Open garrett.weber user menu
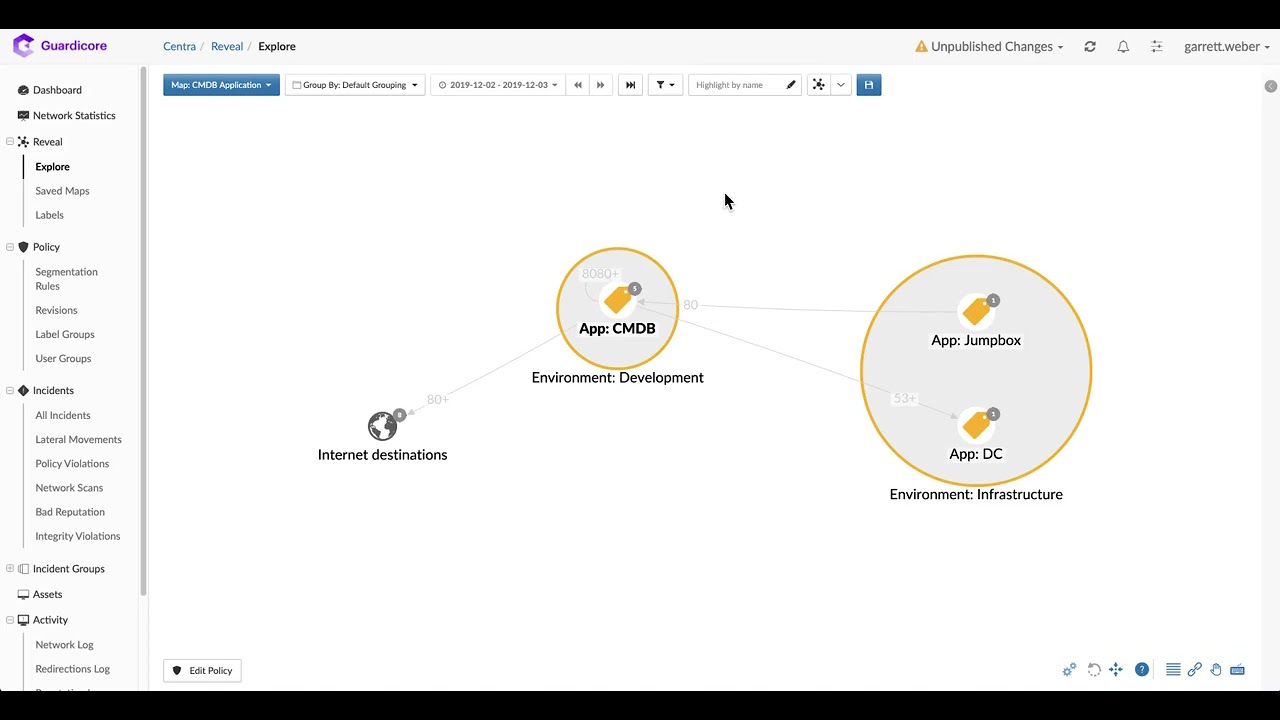Viewport: 1280px width, 720px height. 1227,47
